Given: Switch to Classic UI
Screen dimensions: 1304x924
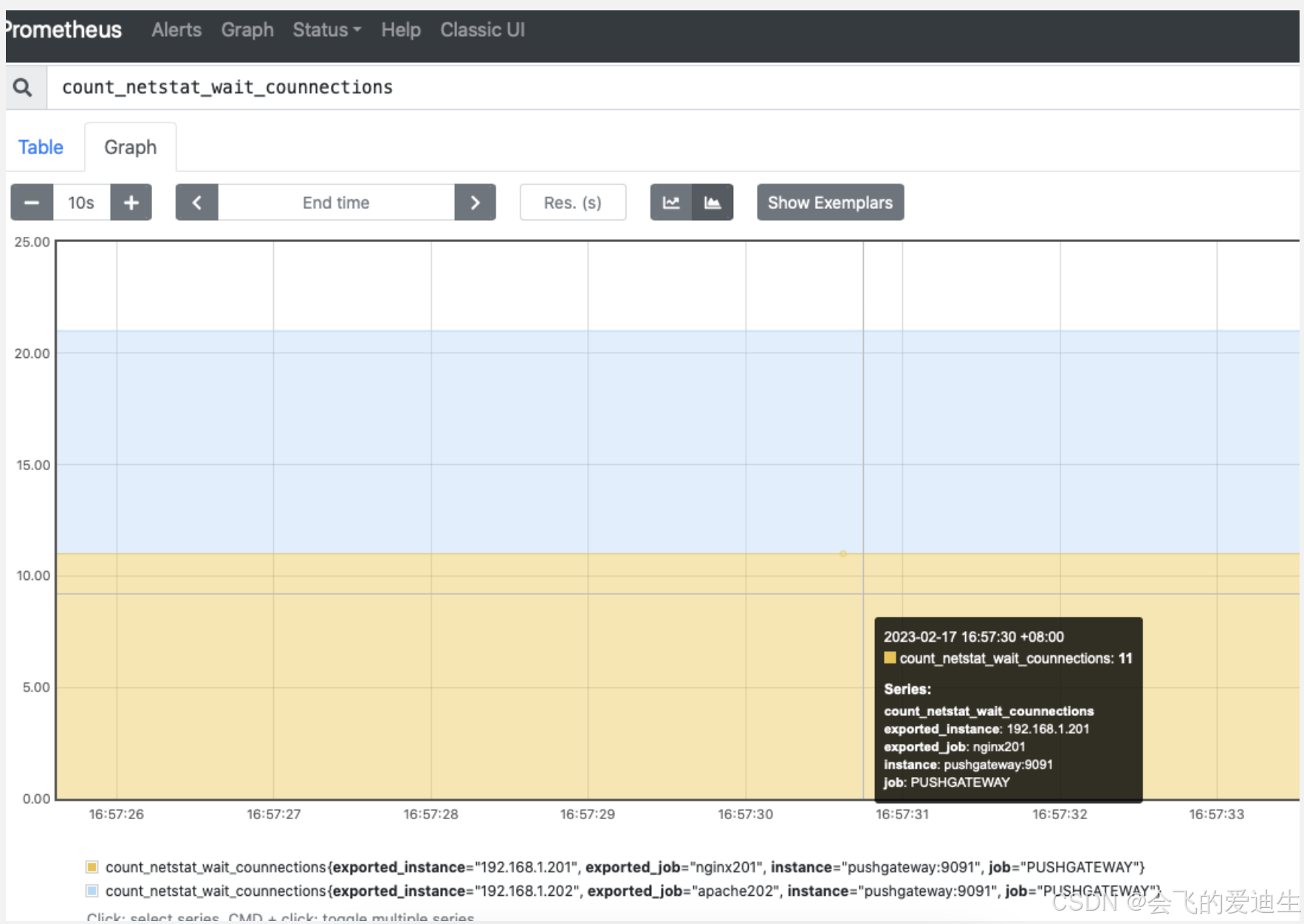Looking at the screenshot, I should 483,30.
